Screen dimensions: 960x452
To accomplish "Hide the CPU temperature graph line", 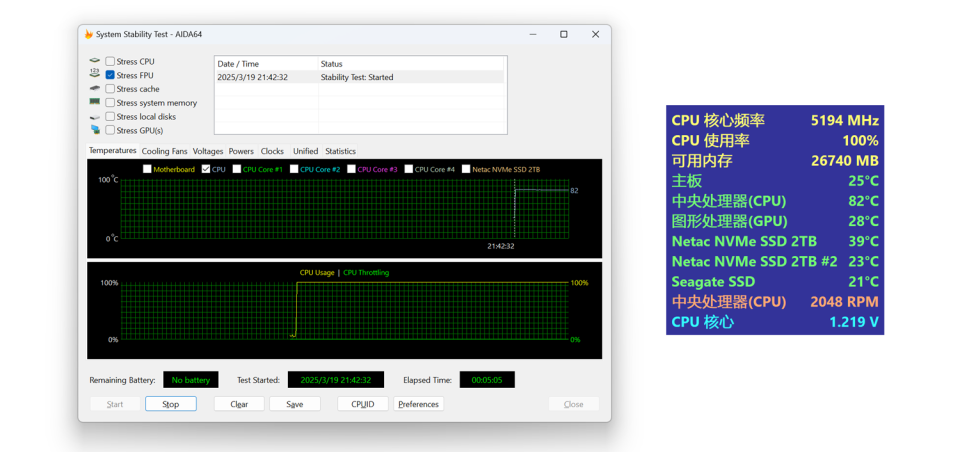I will 206,170.
